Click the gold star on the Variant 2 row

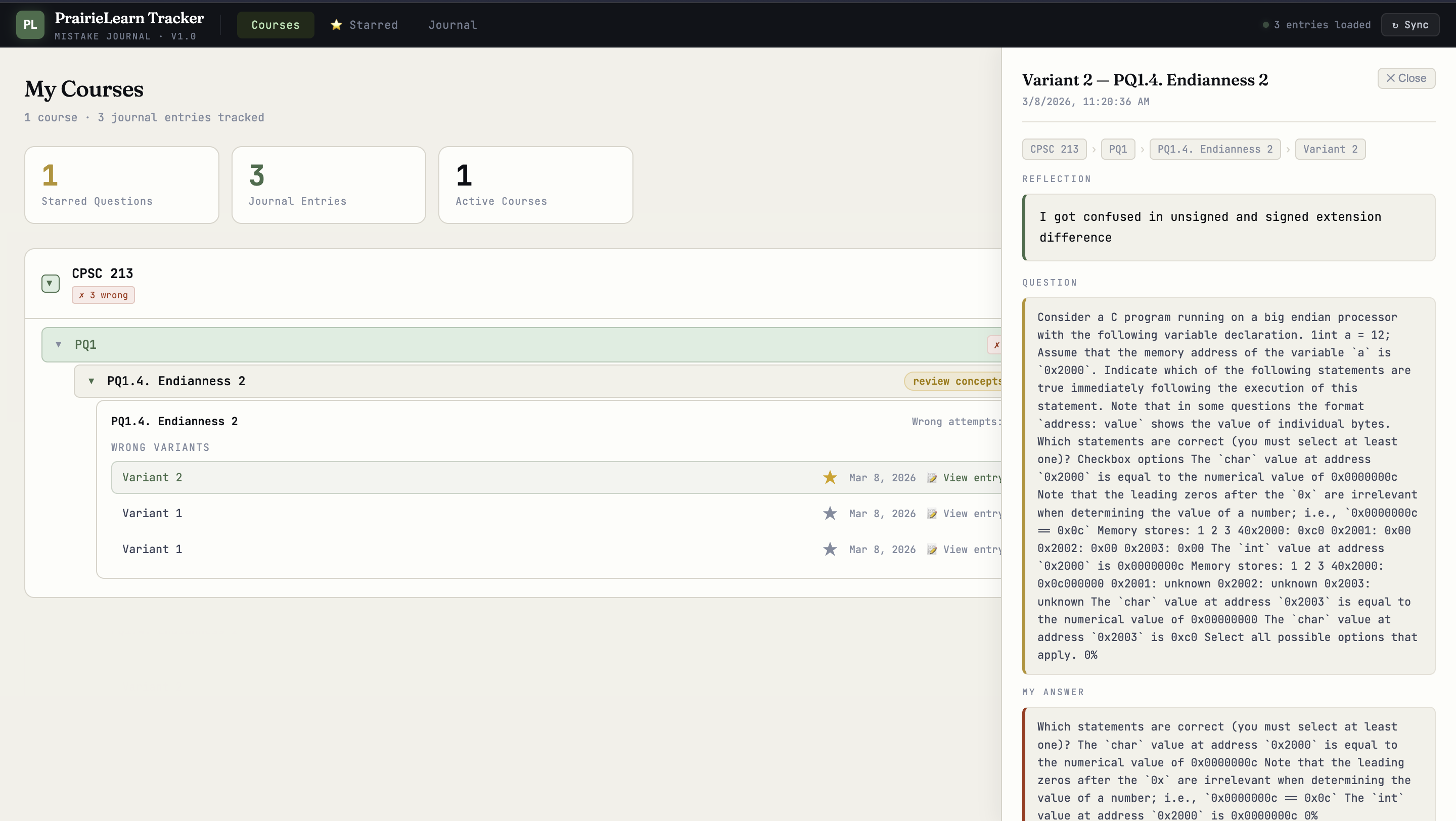[830, 477]
